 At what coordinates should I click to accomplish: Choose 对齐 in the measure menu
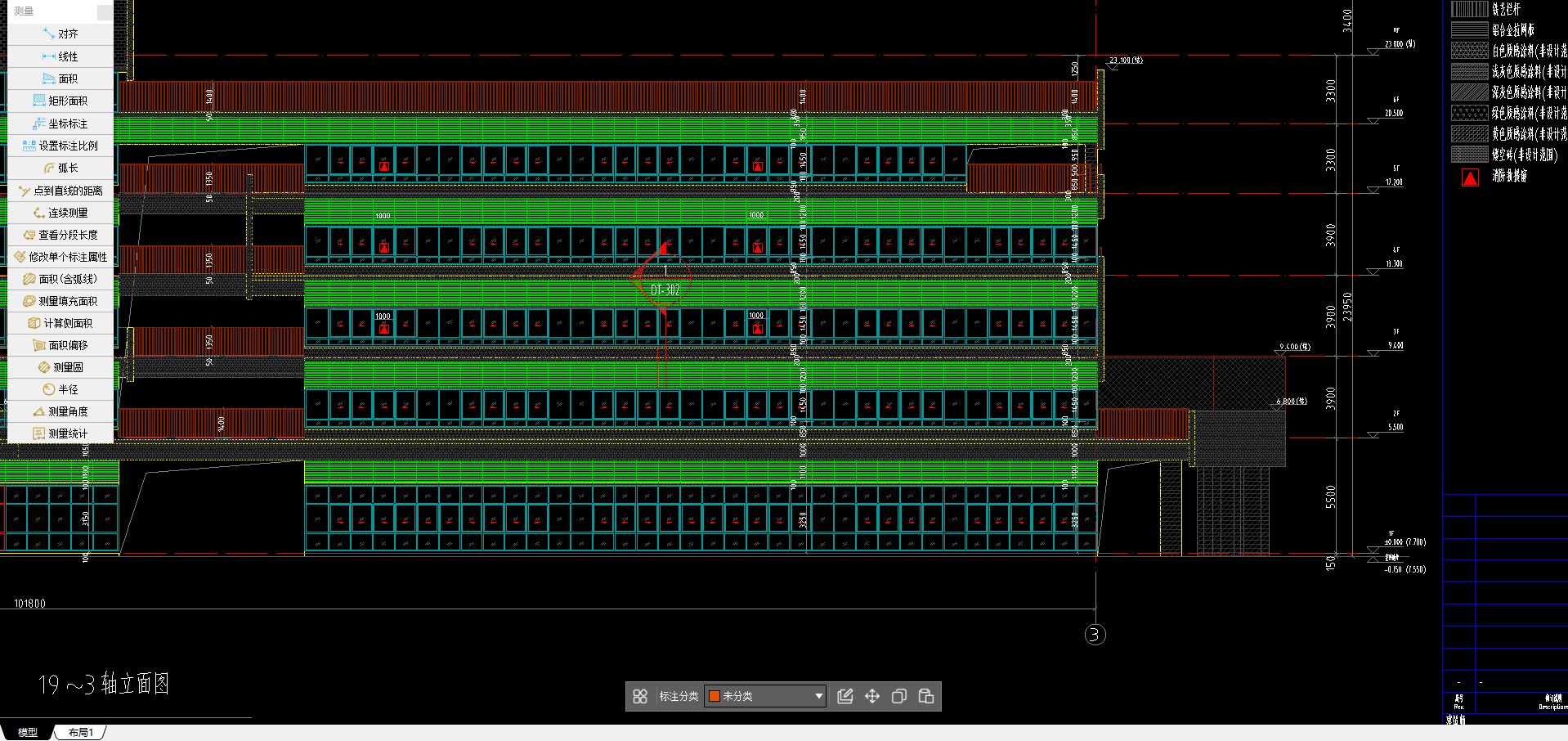[x=60, y=34]
